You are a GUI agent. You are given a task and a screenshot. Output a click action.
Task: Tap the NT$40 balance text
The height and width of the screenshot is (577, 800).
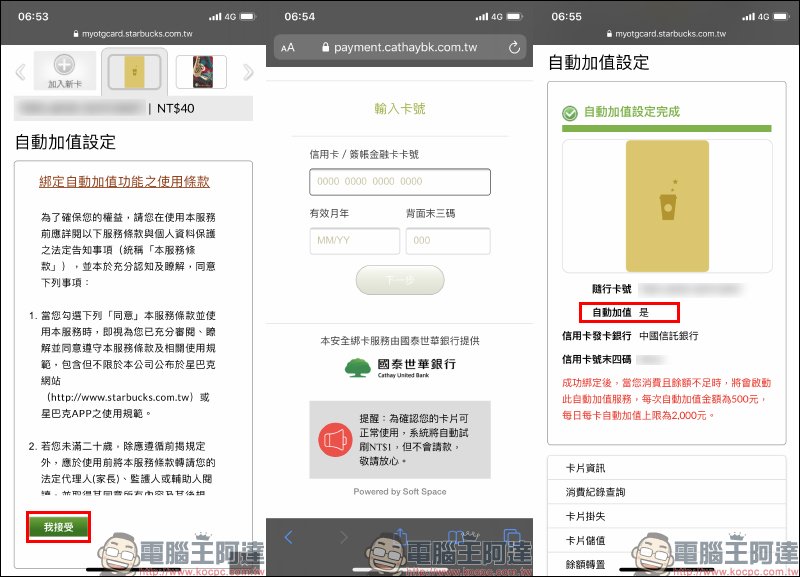pos(176,108)
